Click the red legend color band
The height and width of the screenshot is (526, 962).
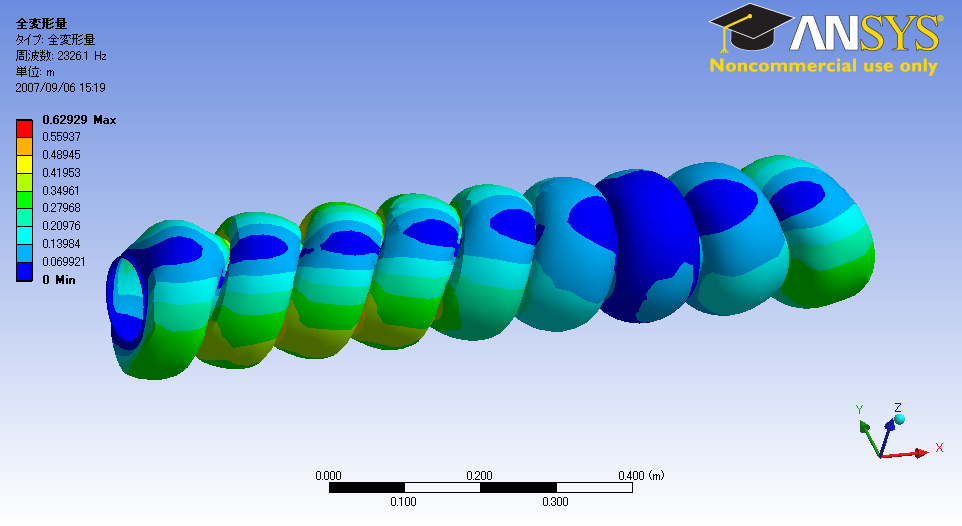pyautogui.click(x=24, y=129)
